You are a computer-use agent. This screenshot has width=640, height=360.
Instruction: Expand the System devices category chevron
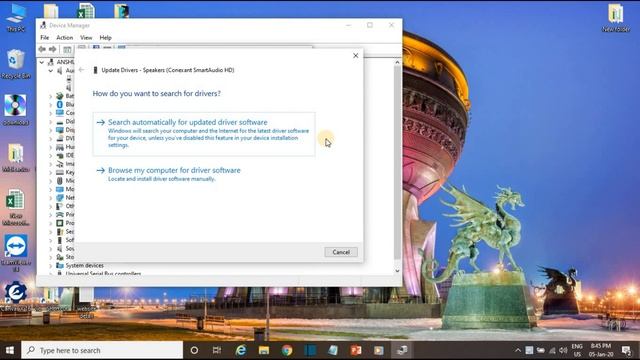[x=50, y=265]
